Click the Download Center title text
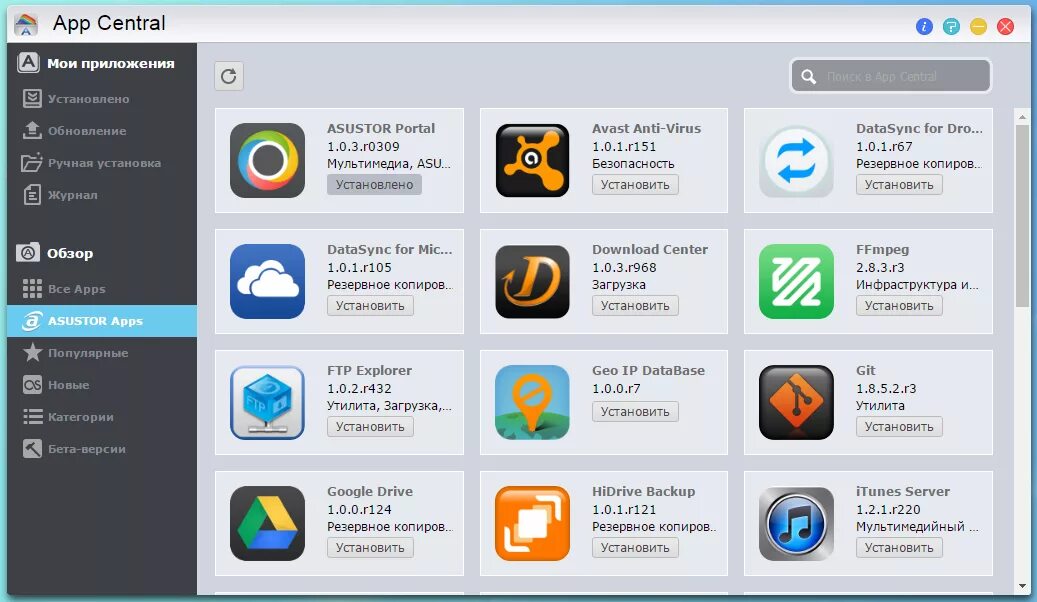This screenshot has width=1037, height=602. tap(649, 249)
